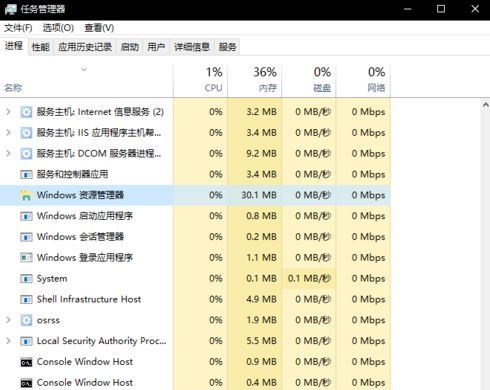
Task: Click the System process icon
Action: click(x=26, y=279)
